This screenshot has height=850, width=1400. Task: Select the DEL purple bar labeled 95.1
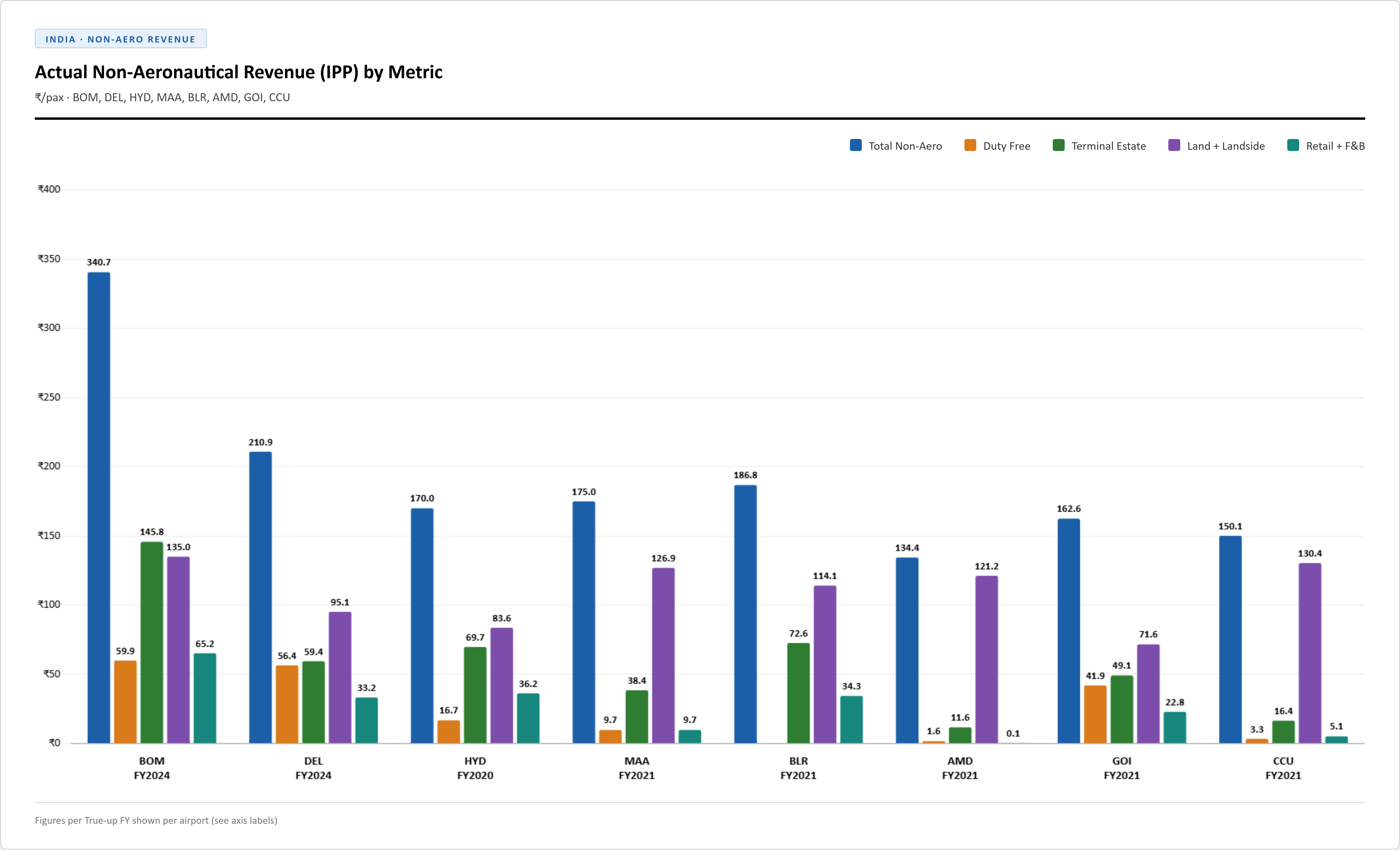click(340, 678)
